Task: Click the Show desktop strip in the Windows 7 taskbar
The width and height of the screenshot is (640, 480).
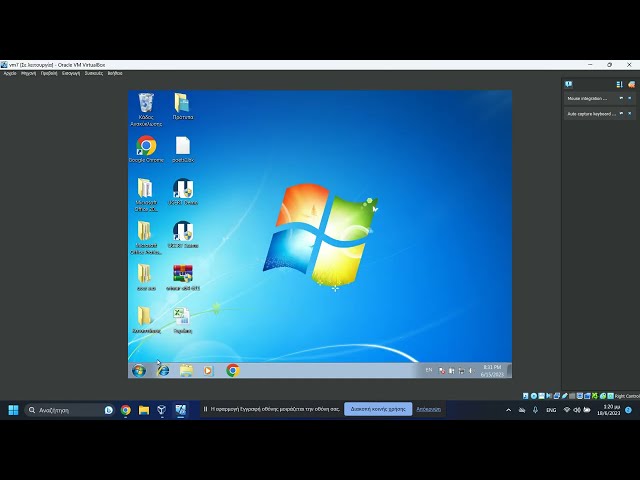Action: (x=509, y=371)
